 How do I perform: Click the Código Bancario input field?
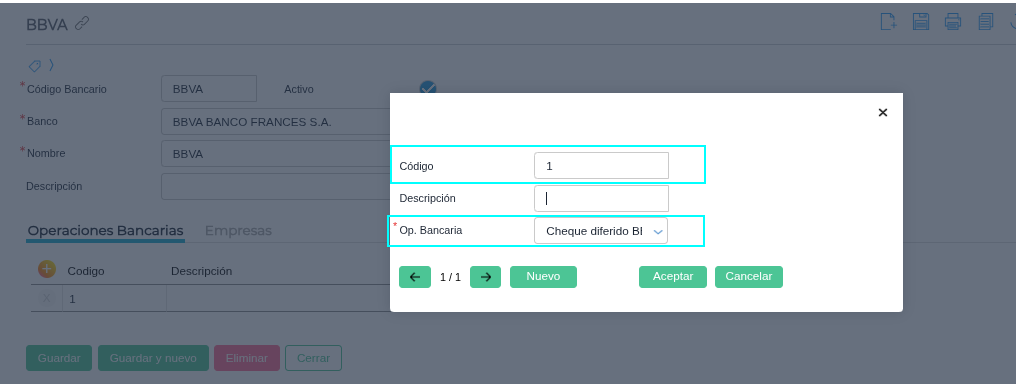click(209, 89)
